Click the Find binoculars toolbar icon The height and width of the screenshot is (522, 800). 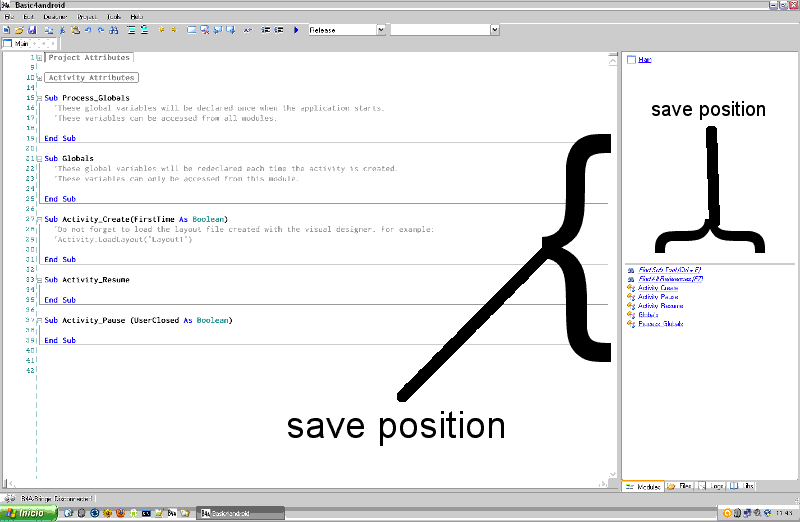114,30
